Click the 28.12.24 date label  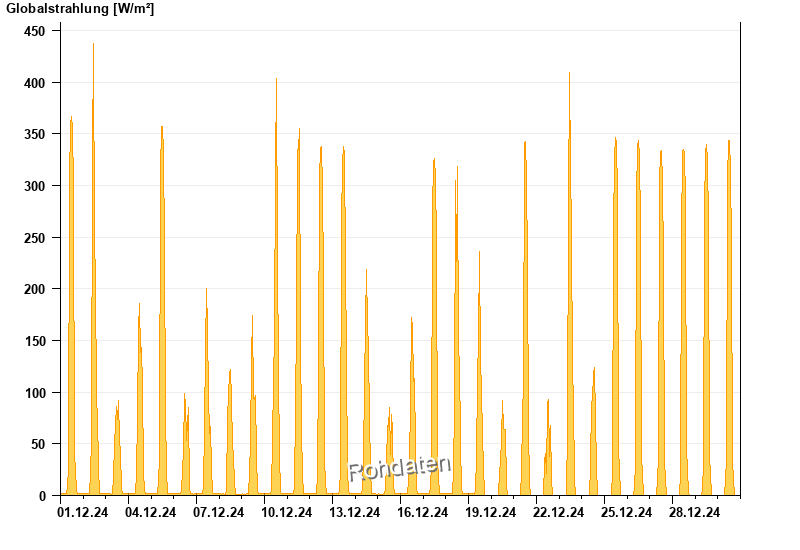(x=694, y=512)
